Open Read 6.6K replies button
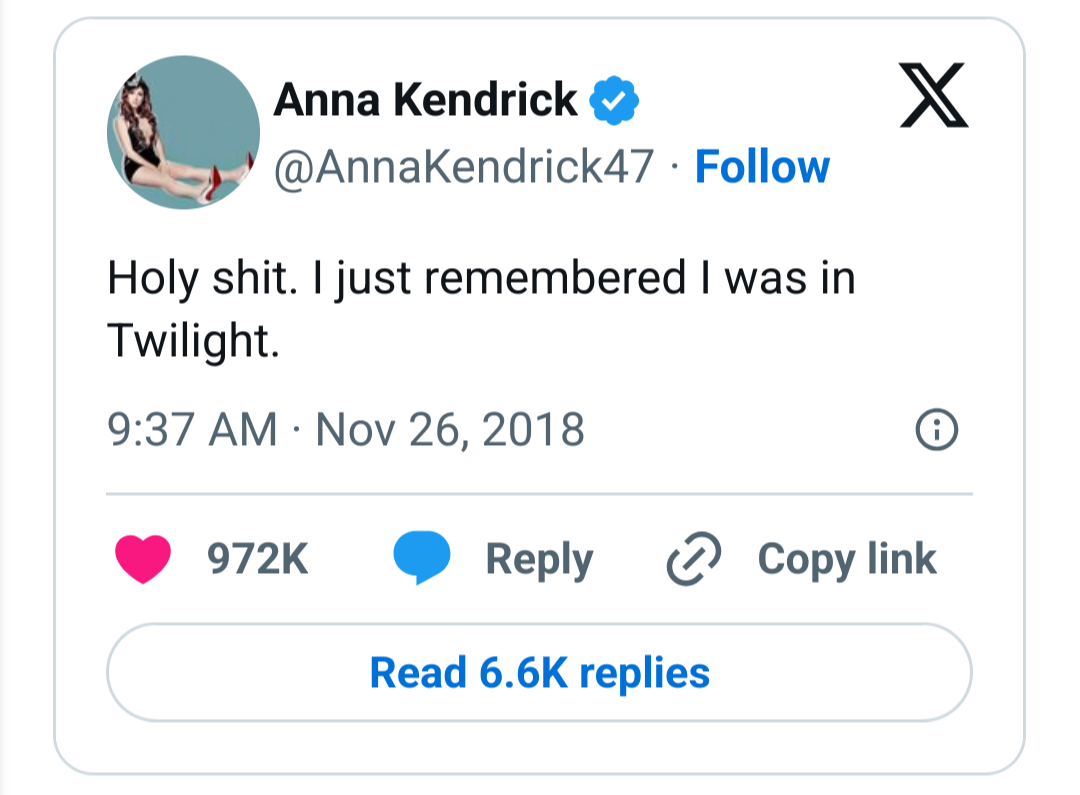 (x=539, y=672)
